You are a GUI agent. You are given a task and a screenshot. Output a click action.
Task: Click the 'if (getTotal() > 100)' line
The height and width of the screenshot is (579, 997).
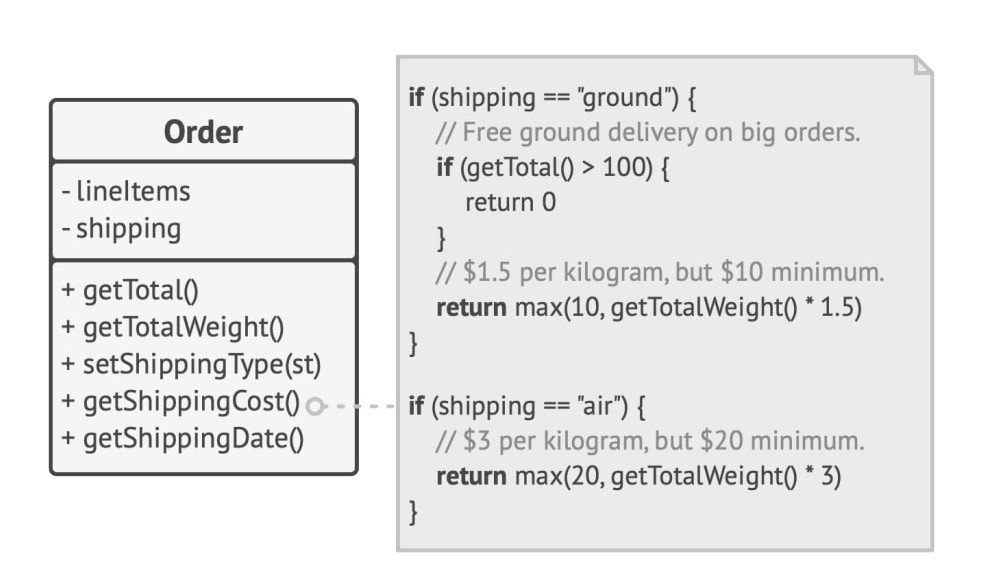point(553,167)
